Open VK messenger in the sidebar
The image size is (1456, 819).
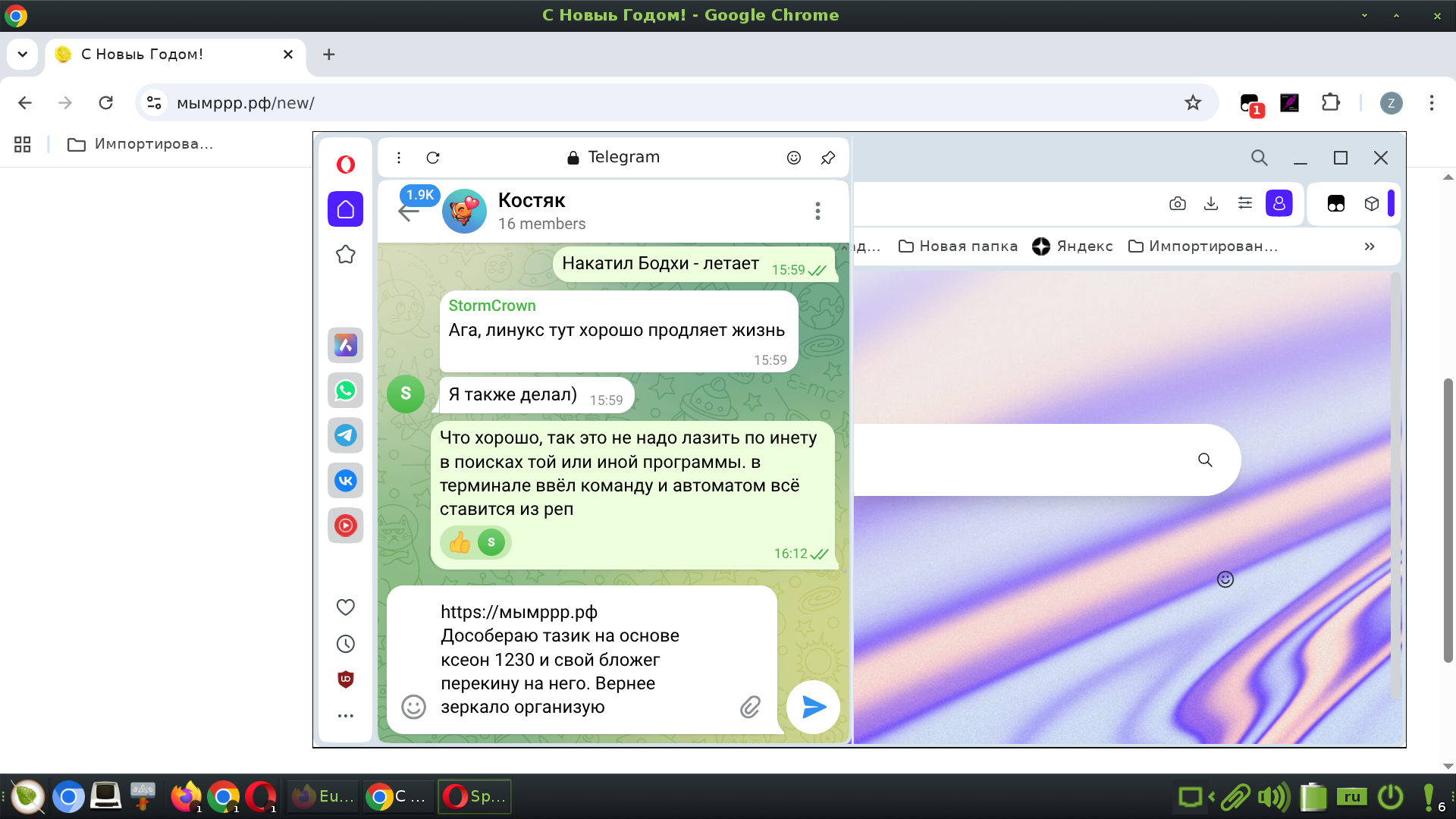coord(345,480)
